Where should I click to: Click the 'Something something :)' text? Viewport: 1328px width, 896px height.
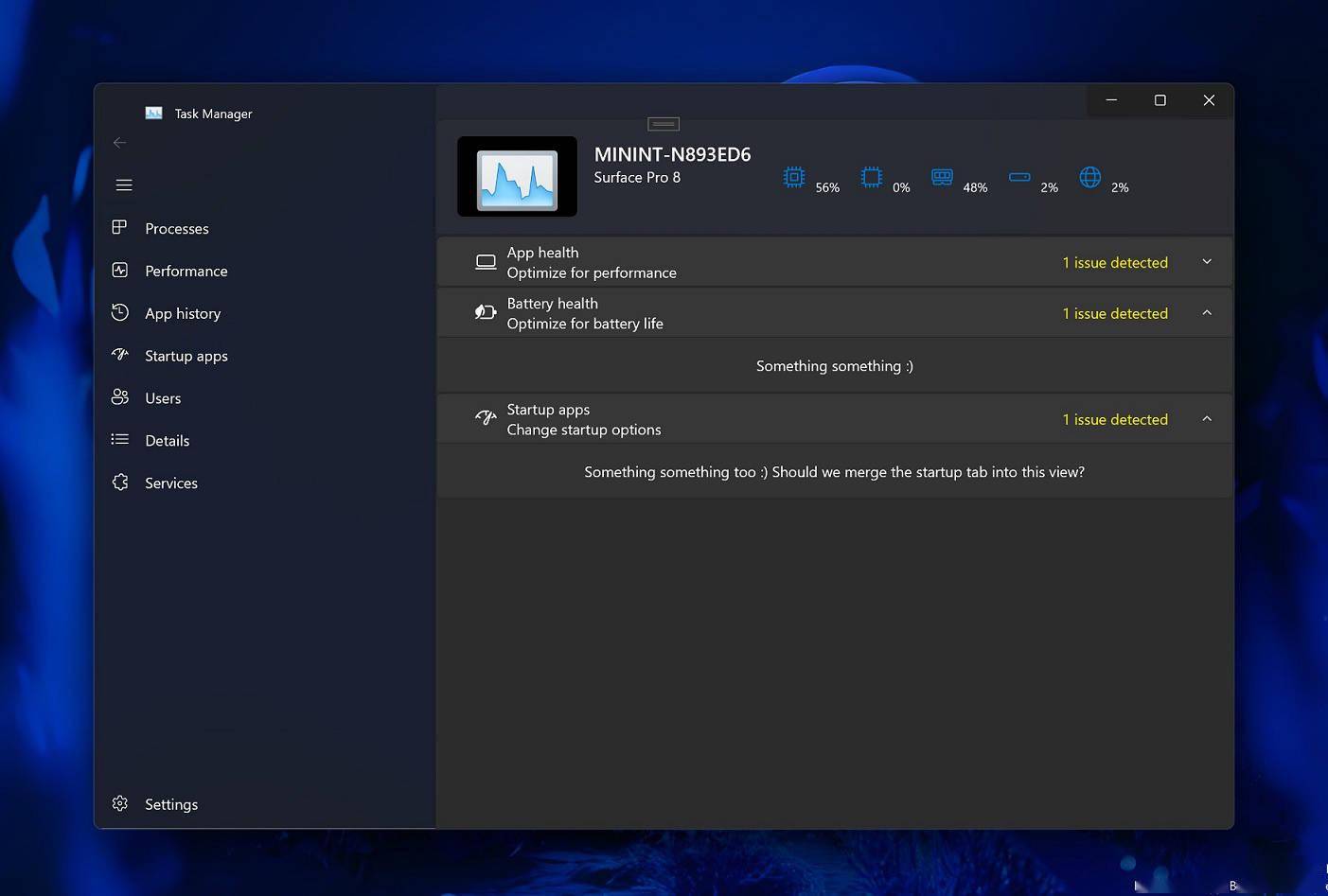point(835,366)
